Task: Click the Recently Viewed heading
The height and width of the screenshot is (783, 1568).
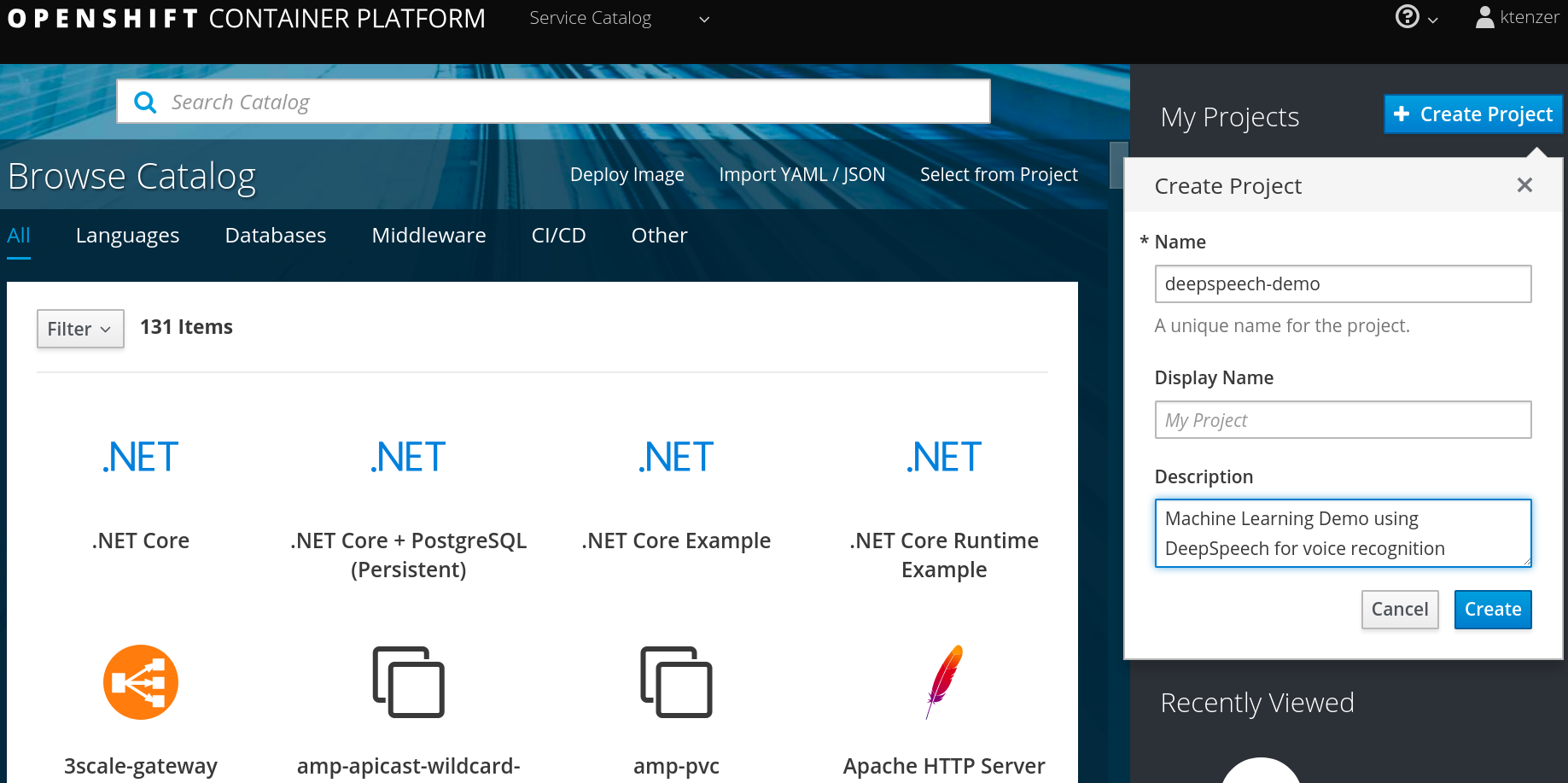Action: click(x=1257, y=703)
